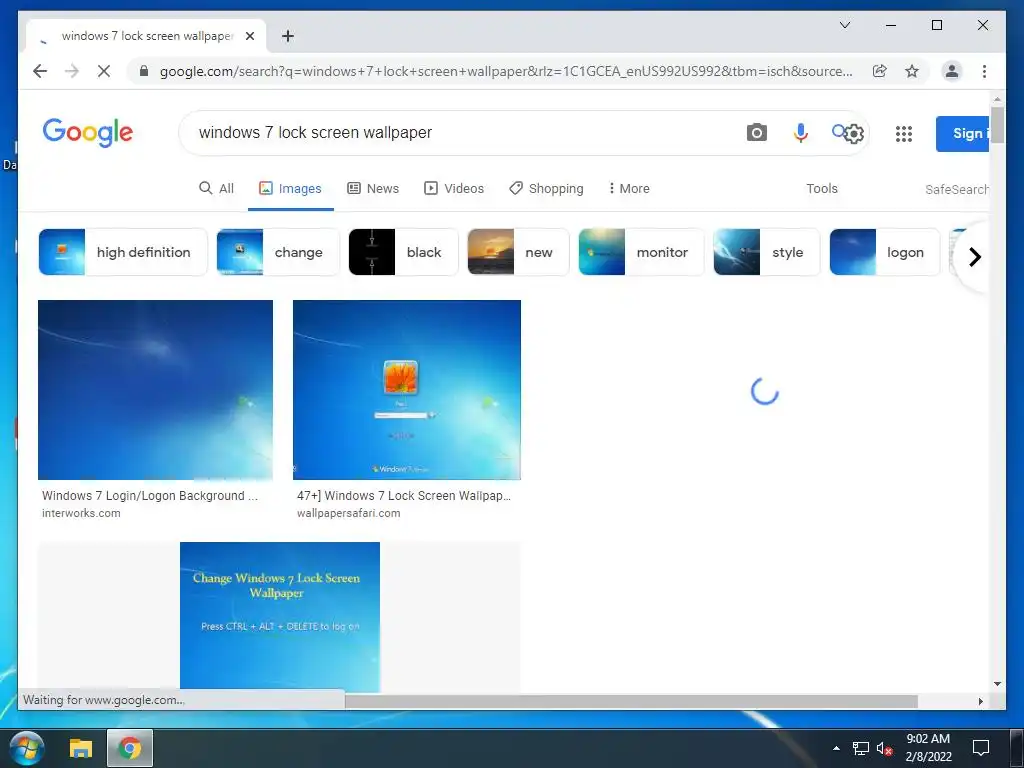Click the scroll down arrow
1024x768 pixels.
coord(997,684)
